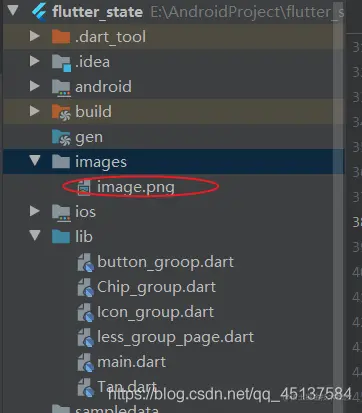The image size is (362, 413).
Task: Click the gen generated-sources folder icon
Action: tap(61, 137)
